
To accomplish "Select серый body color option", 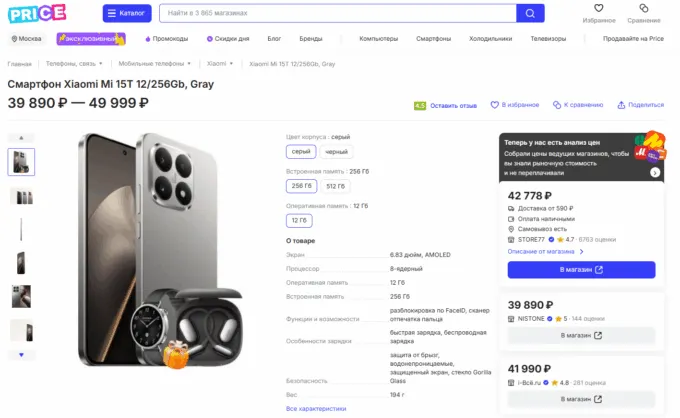I will tap(301, 152).
